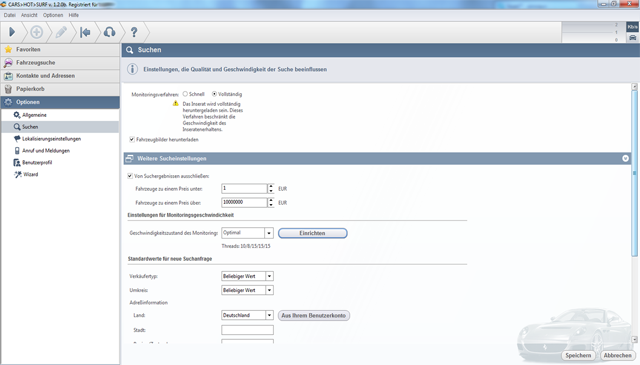Collapse the Weitere Sucheinstellungen section

pos(625,158)
